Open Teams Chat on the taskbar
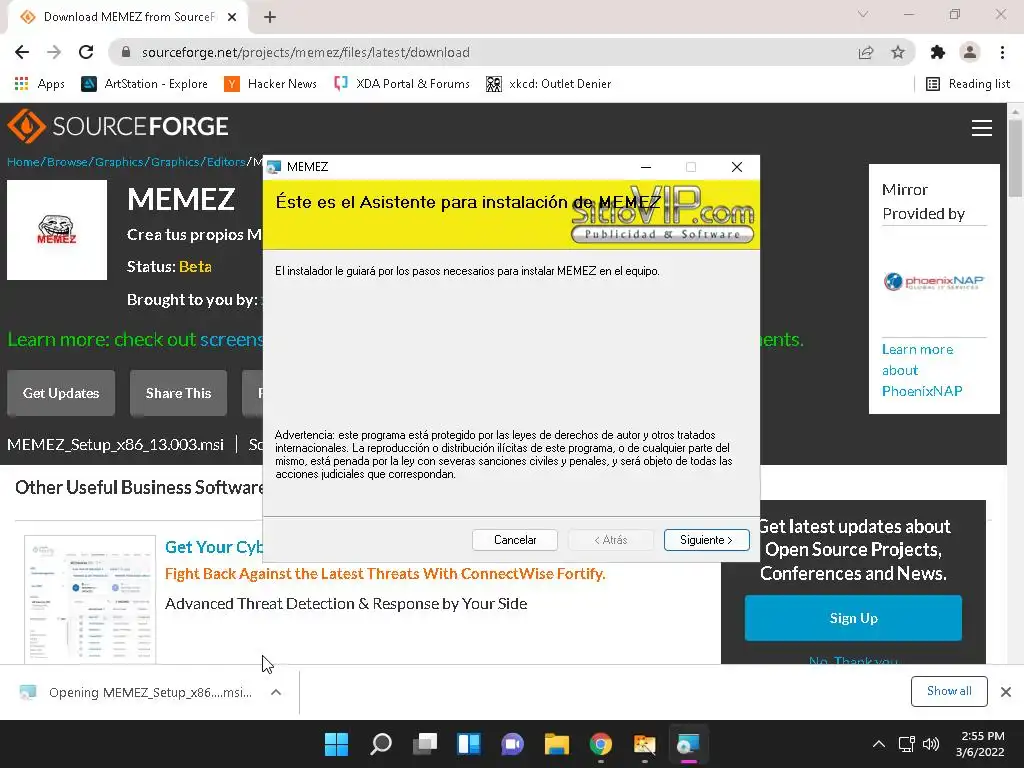 pyautogui.click(x=513, y=744)
